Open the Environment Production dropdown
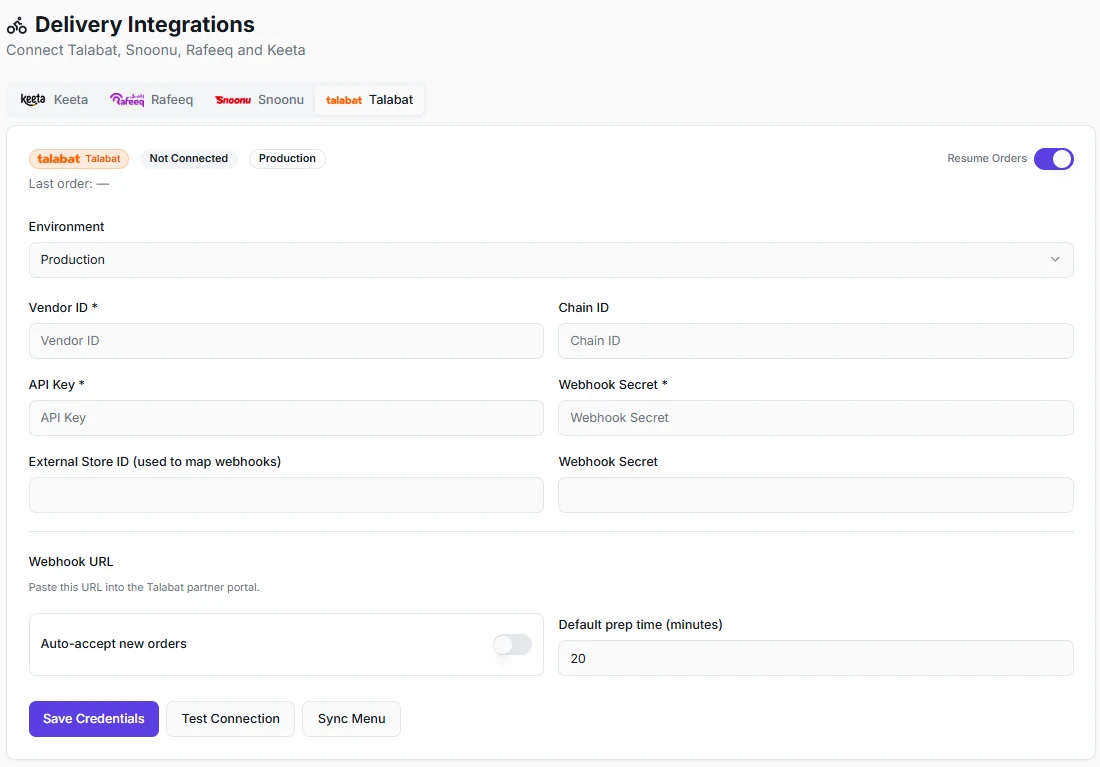Screen dimensions: 1100x767 551,260
